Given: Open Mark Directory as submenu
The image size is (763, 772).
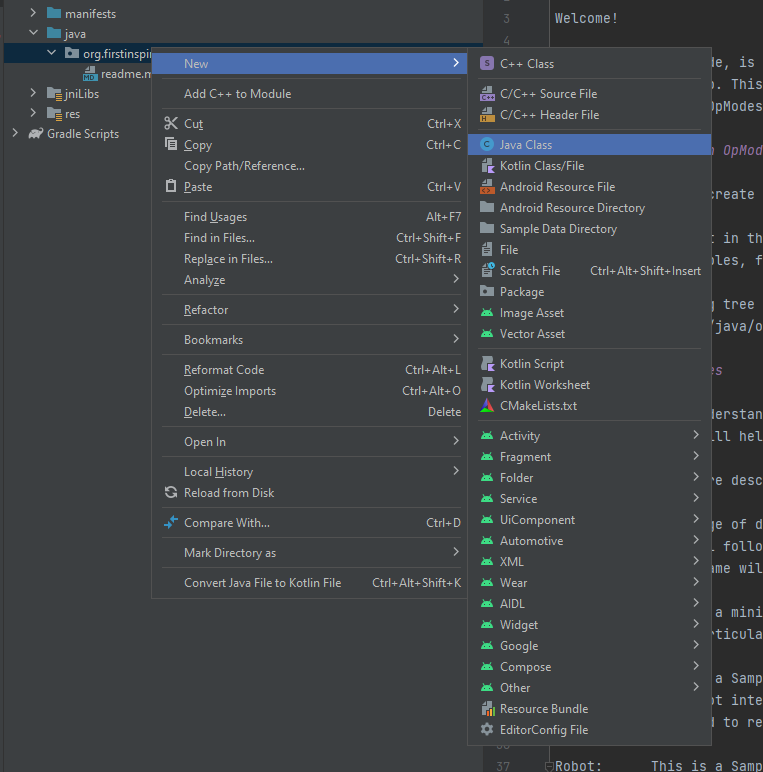Looking at the screenshot, I should pyautogui.click(x=309, y=553).
